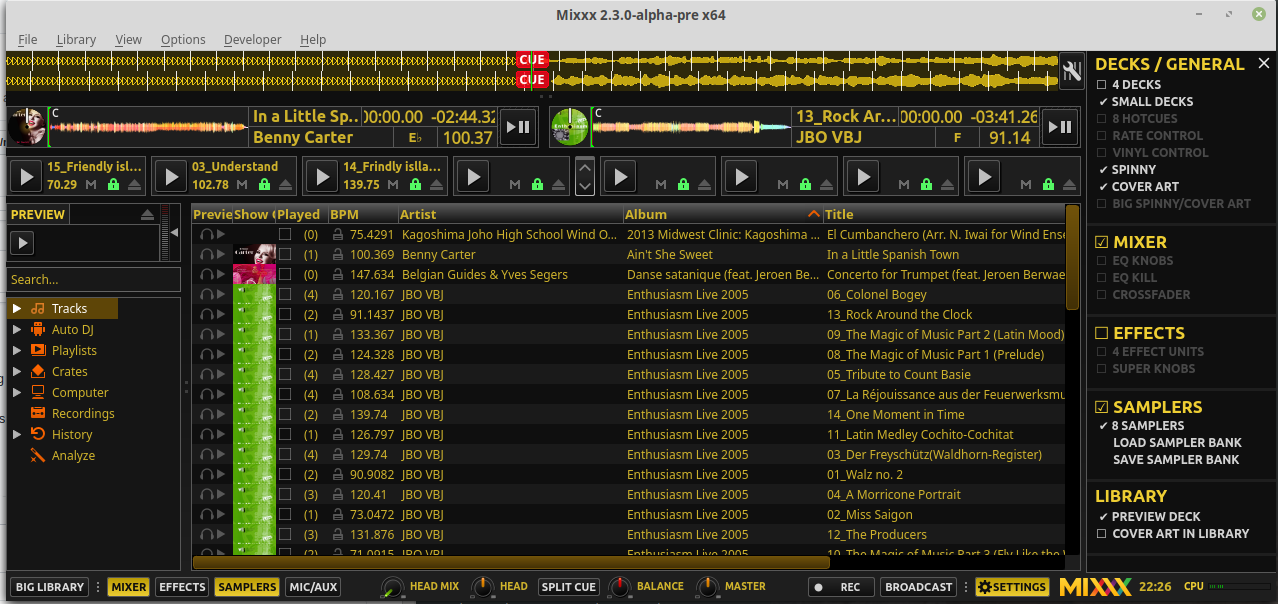Expand the Crates tree item
This screenshot has width=1278, height=604.
point(17,372)
